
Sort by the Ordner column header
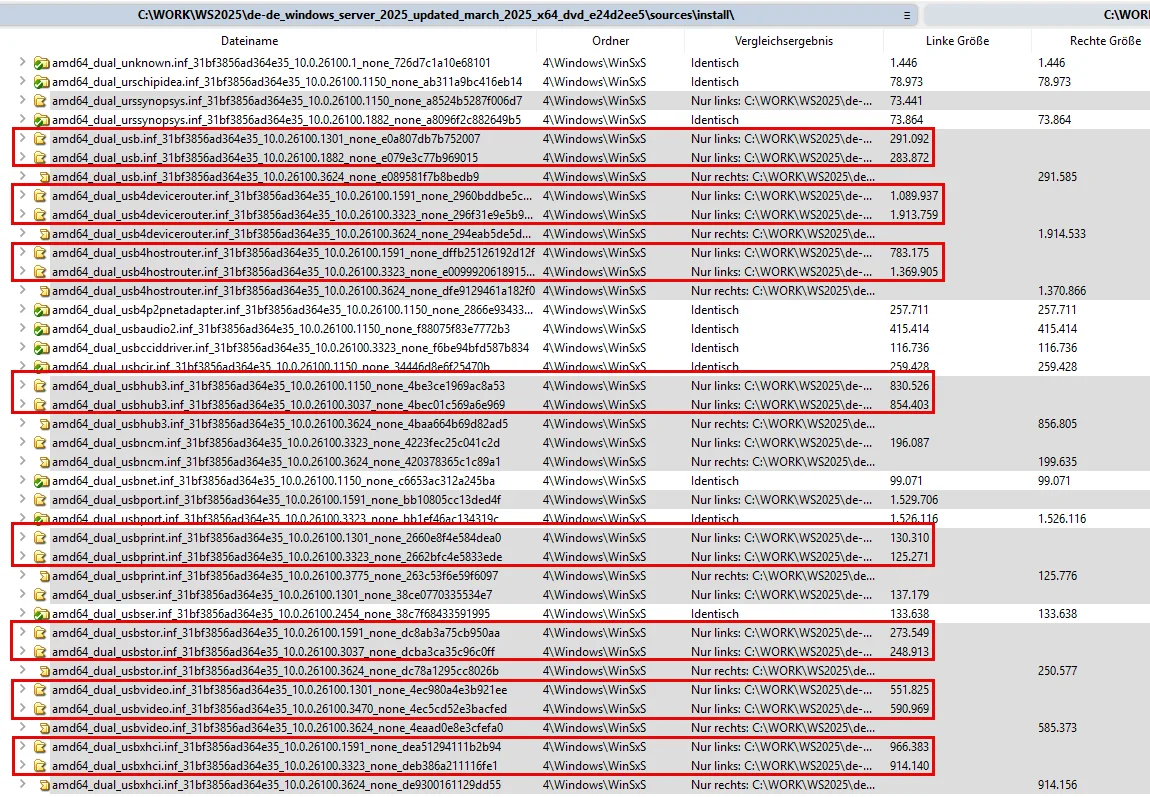point(610,41)
